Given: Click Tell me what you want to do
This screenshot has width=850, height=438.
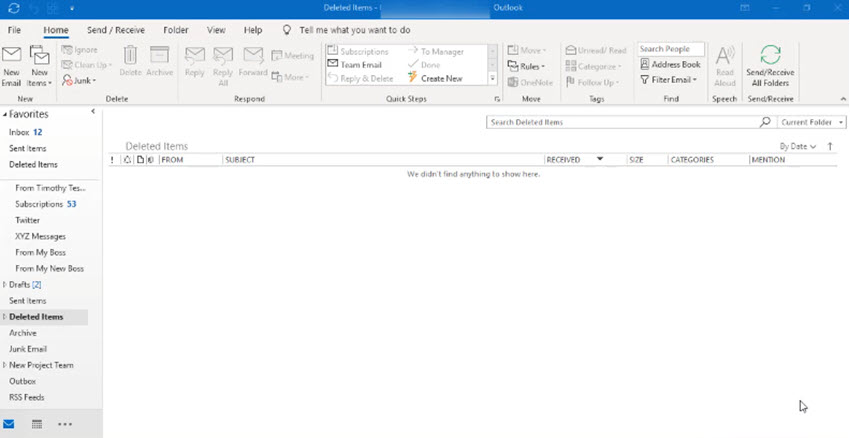Looking at the screenshot, I should click(355, 30).
